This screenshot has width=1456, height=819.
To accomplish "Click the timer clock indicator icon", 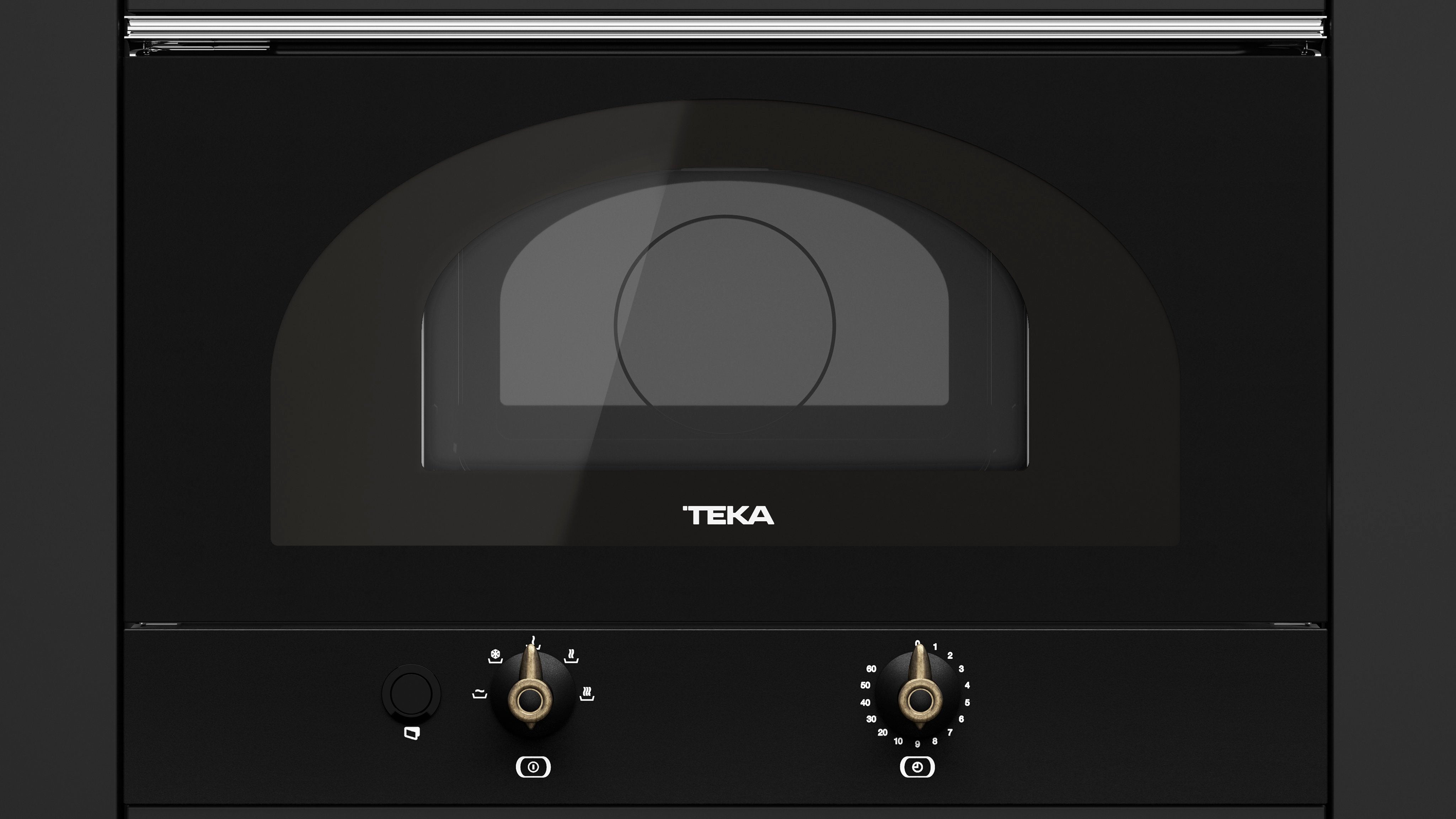I will 917,767.
